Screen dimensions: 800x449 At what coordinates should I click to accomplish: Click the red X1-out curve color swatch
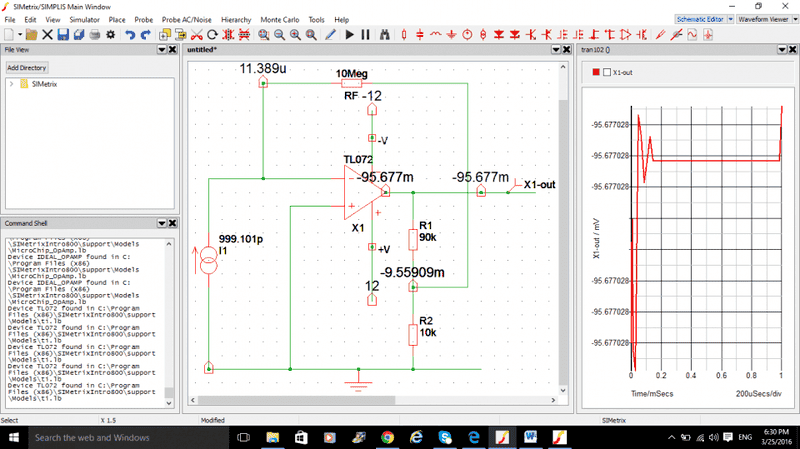click(595, 72)
